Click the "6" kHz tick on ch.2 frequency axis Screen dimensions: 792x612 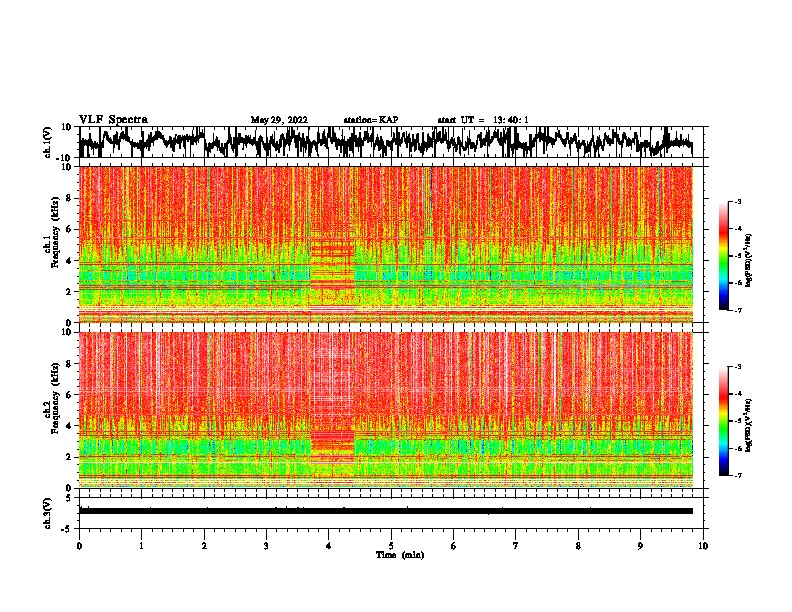click(x=69, y=395)
